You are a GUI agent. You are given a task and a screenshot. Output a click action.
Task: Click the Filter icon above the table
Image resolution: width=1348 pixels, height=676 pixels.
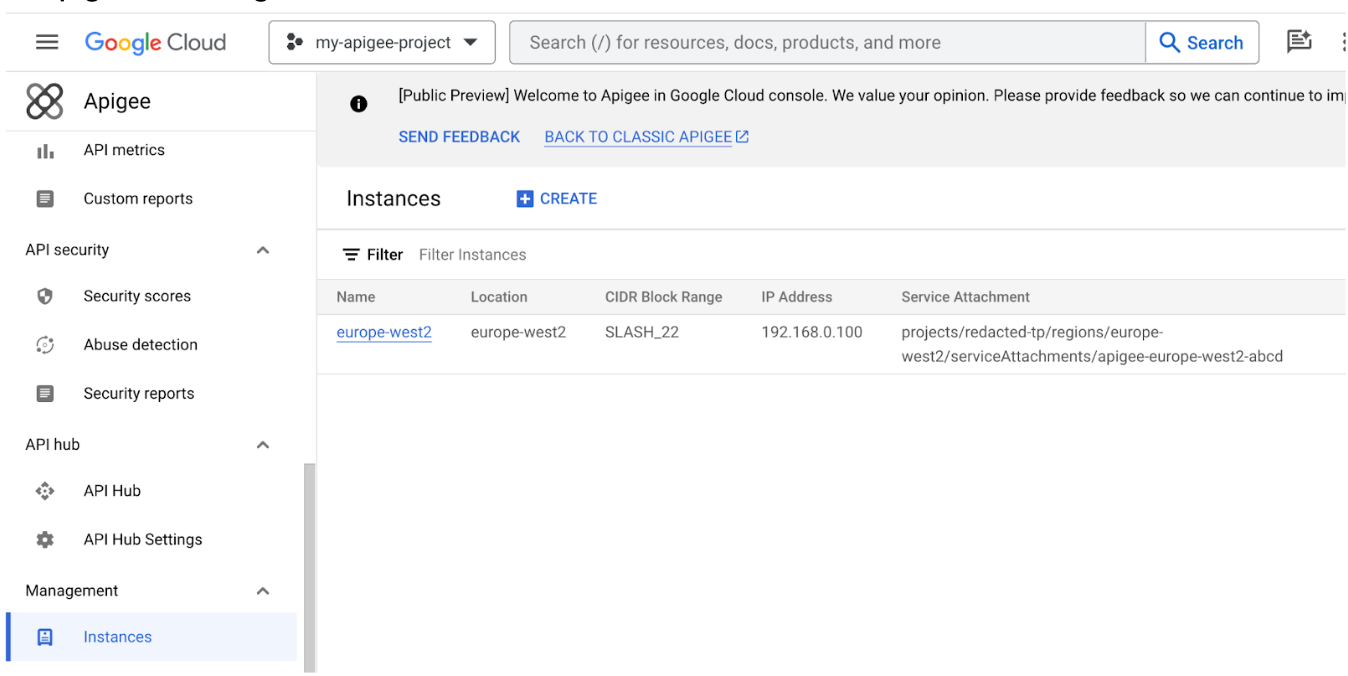coord(350,254)
